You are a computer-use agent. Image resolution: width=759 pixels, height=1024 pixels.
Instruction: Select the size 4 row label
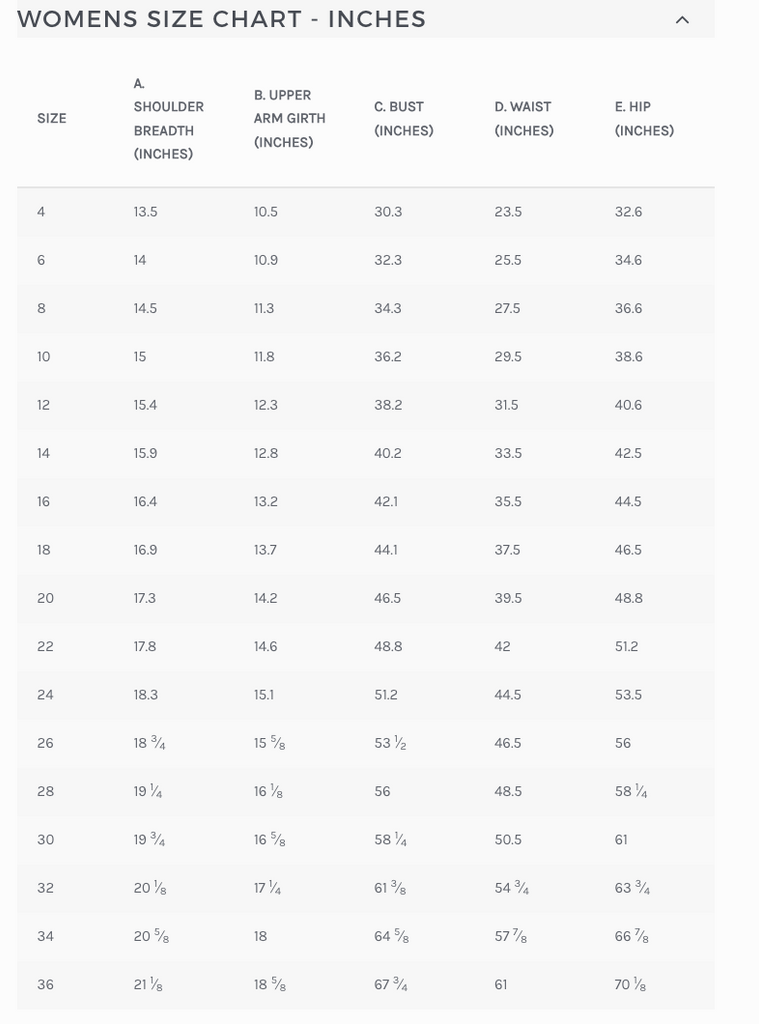41,212
